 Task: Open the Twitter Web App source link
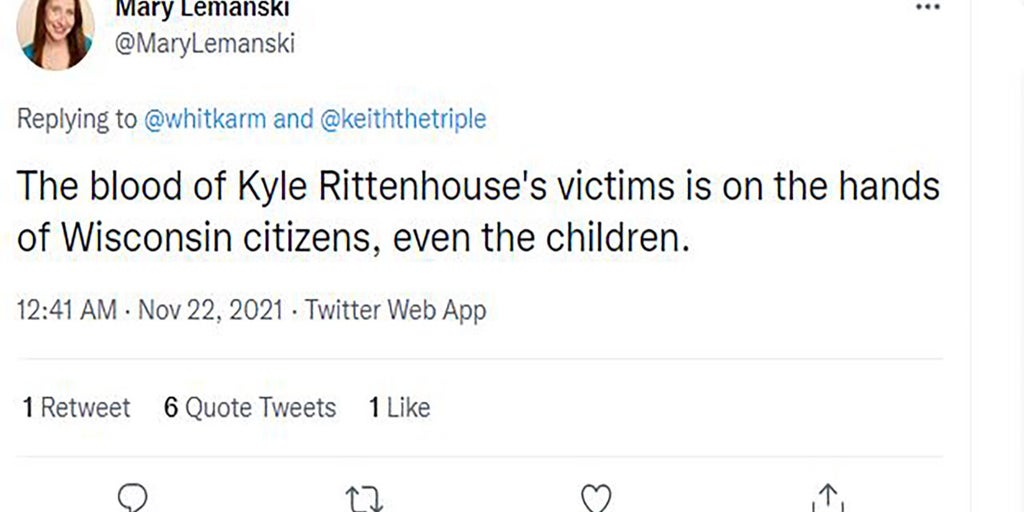(x=396, y=310)
